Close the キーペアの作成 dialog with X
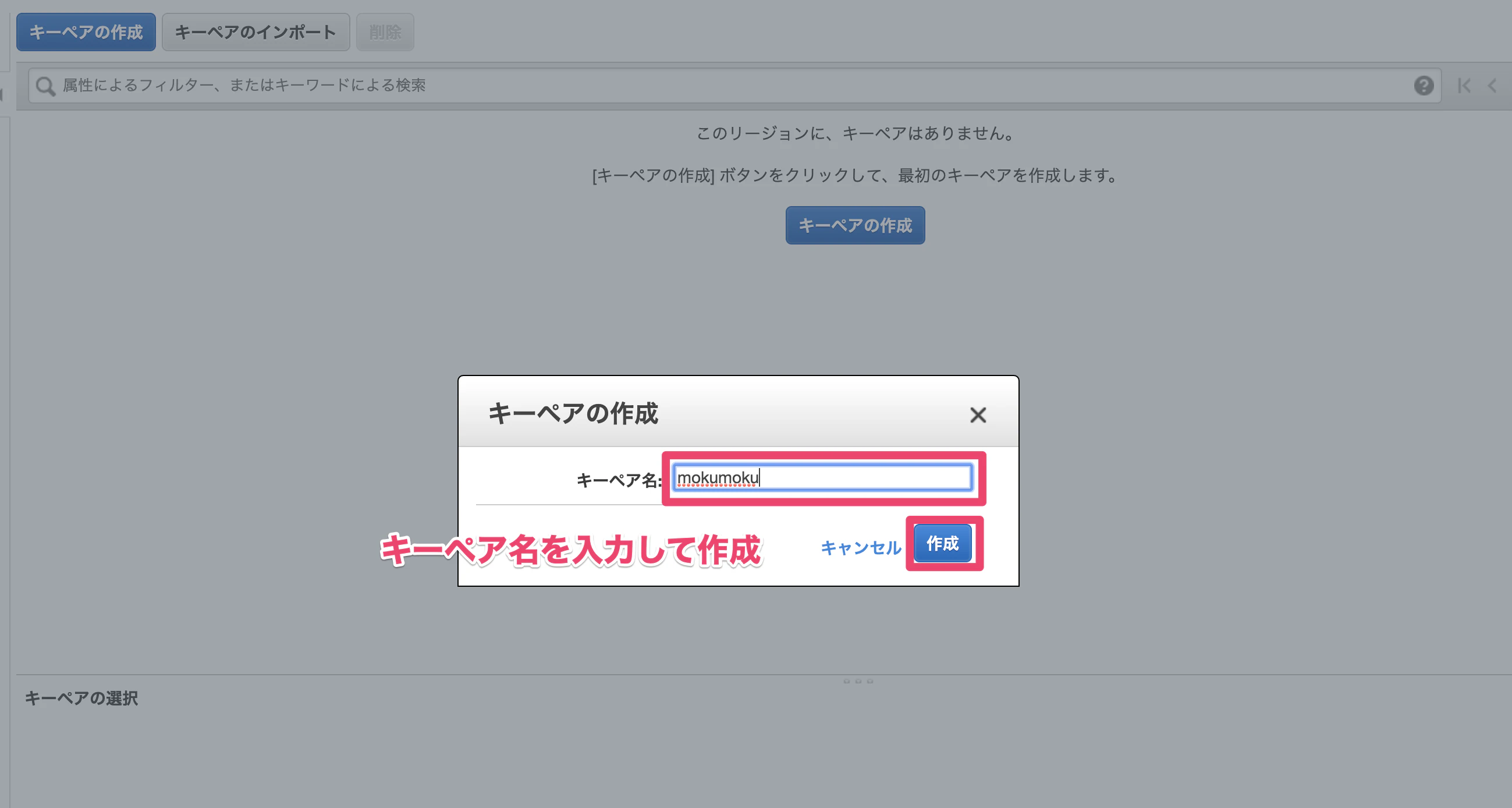1512x808 pixels. [978, 415]
